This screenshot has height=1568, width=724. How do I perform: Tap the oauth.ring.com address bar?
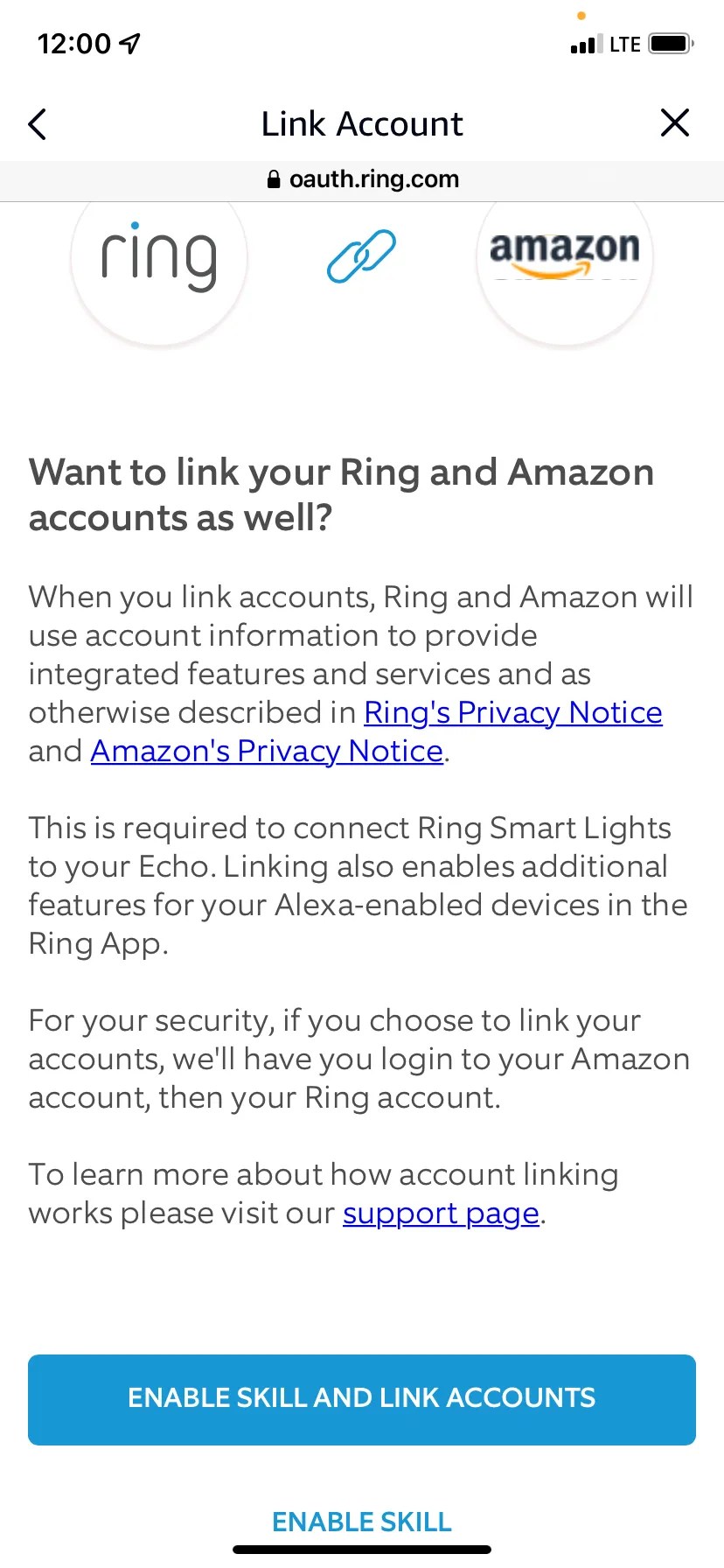pyautogui.click(x=374, y=179)
